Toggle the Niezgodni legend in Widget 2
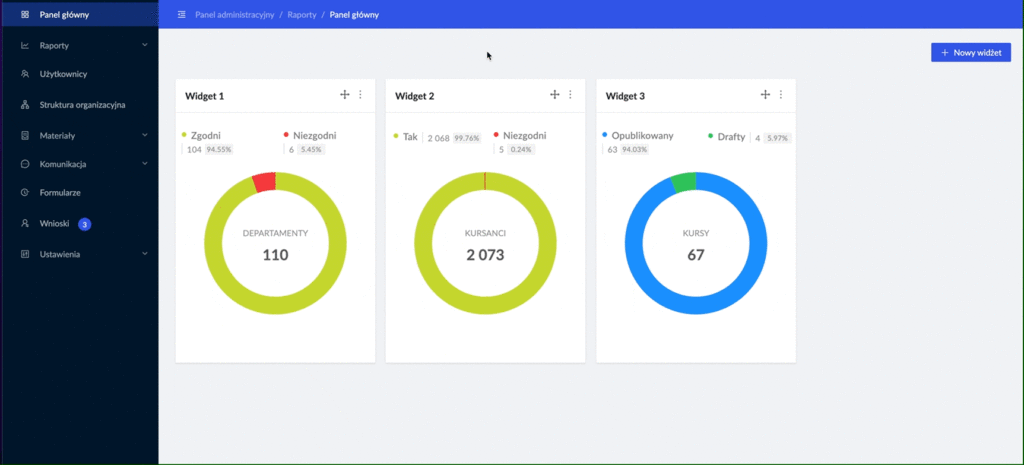The width and height of the screenshot is (1024, 465). [524, 136]
